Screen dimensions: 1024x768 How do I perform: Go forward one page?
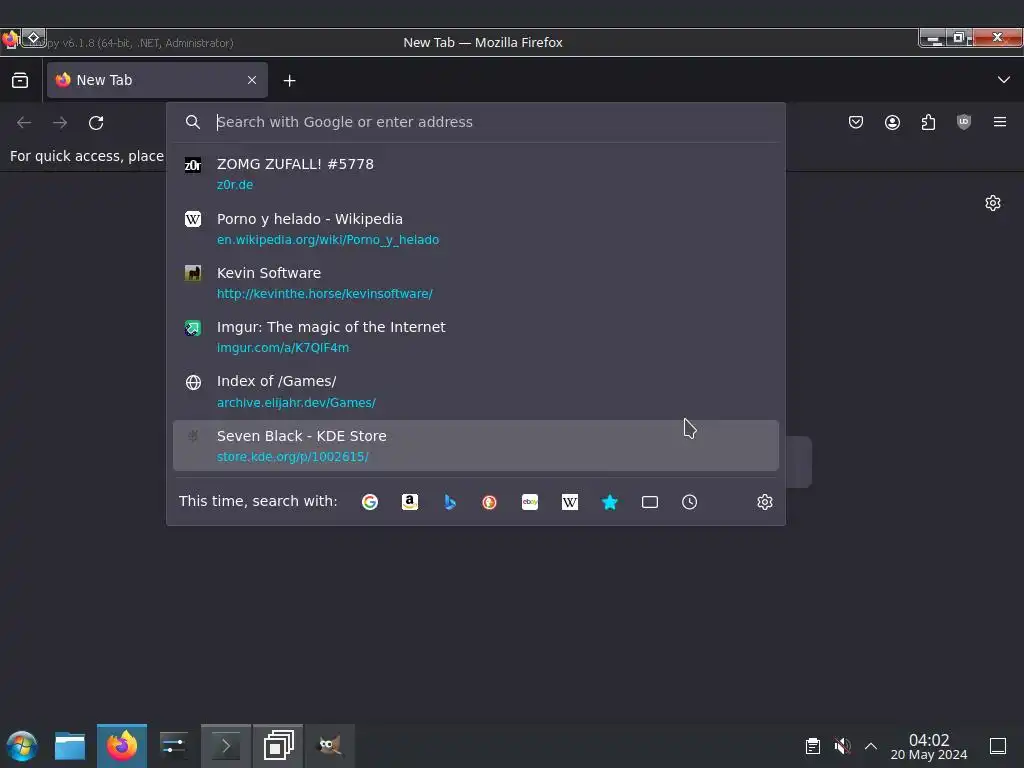click(x=60, y=123)
